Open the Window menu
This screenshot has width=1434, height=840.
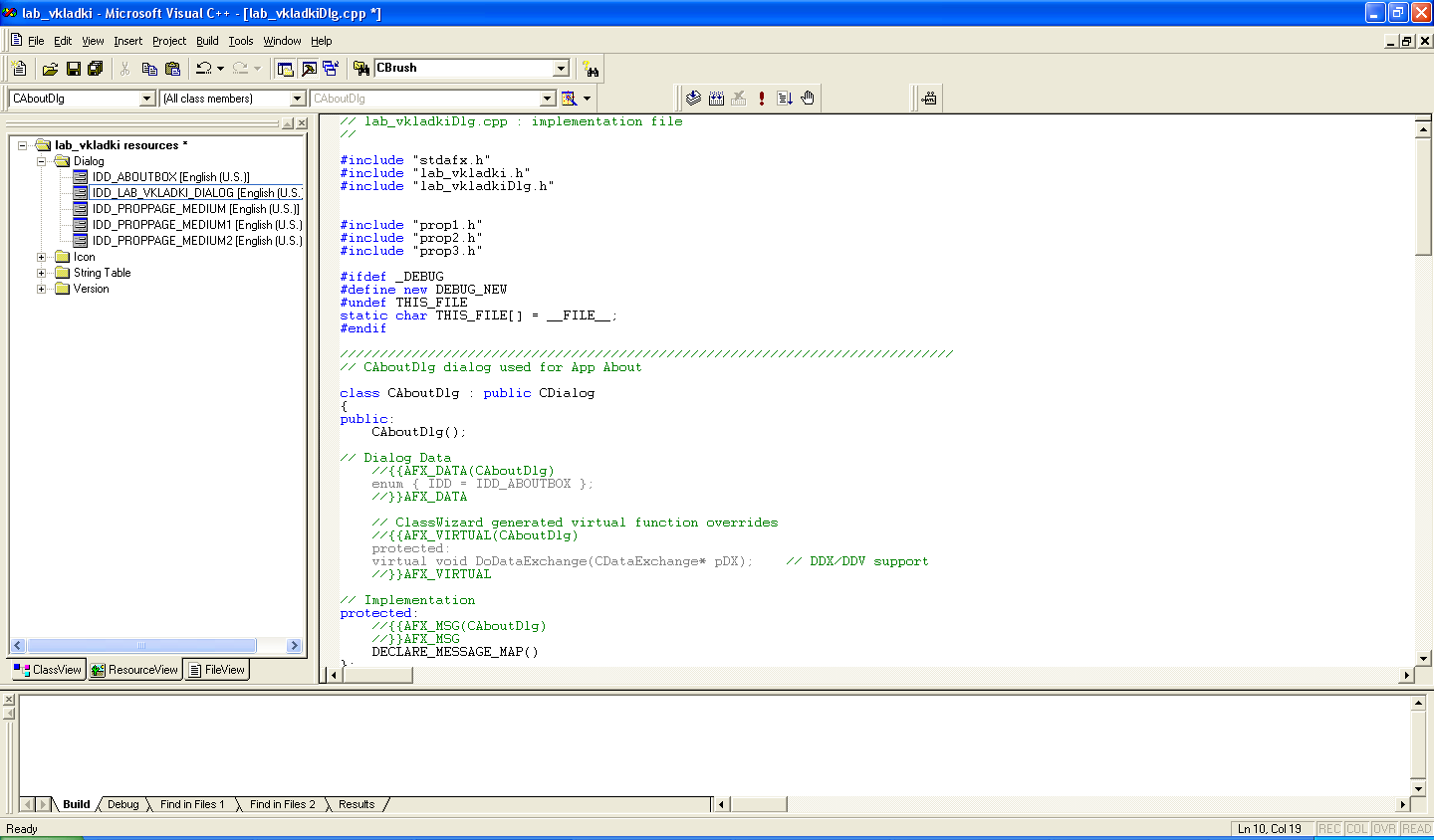coord(282,41)
